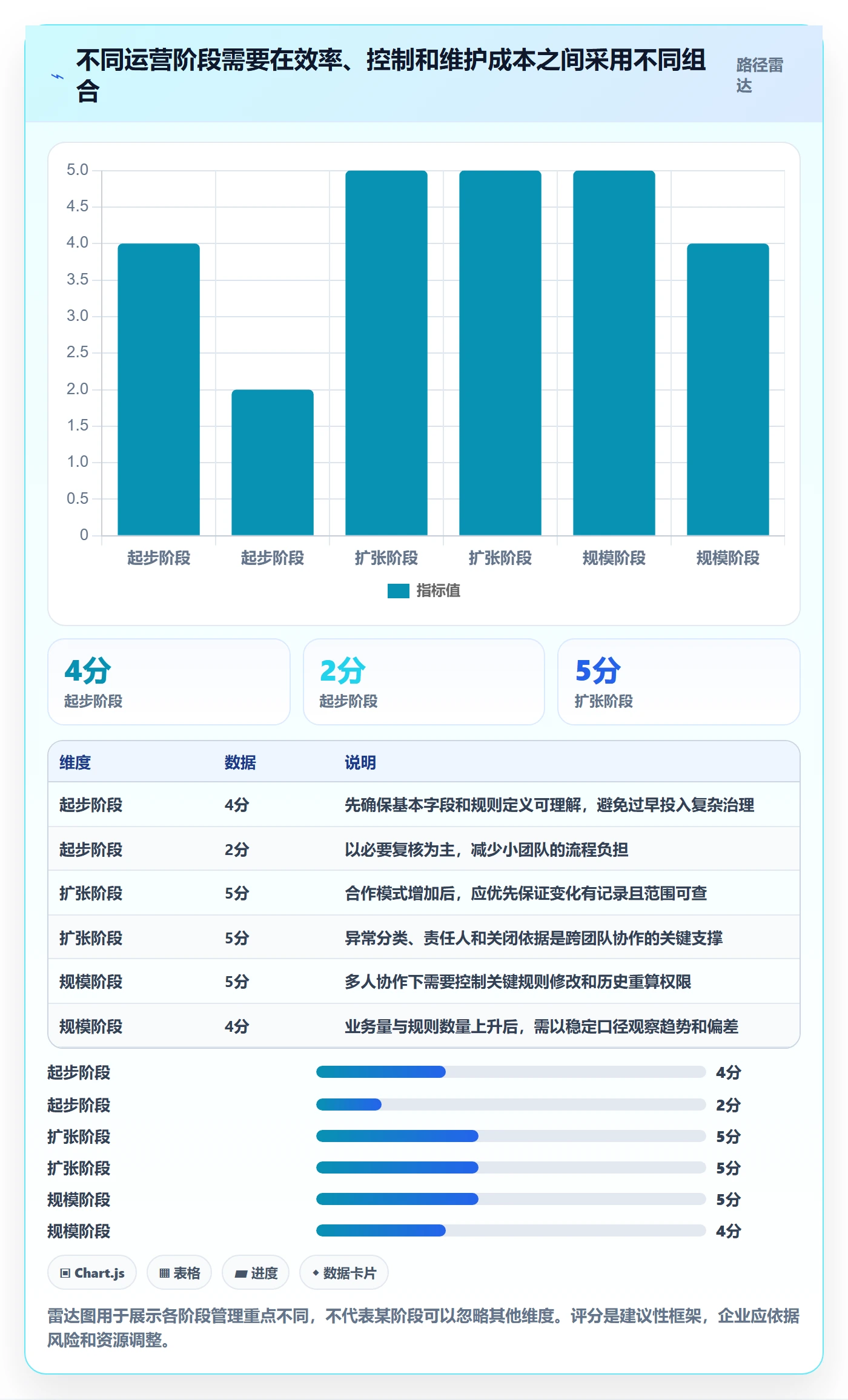Click the y-axis label 5.0
The height and width of the screenshot is (1400, 848).
(78, 170)
